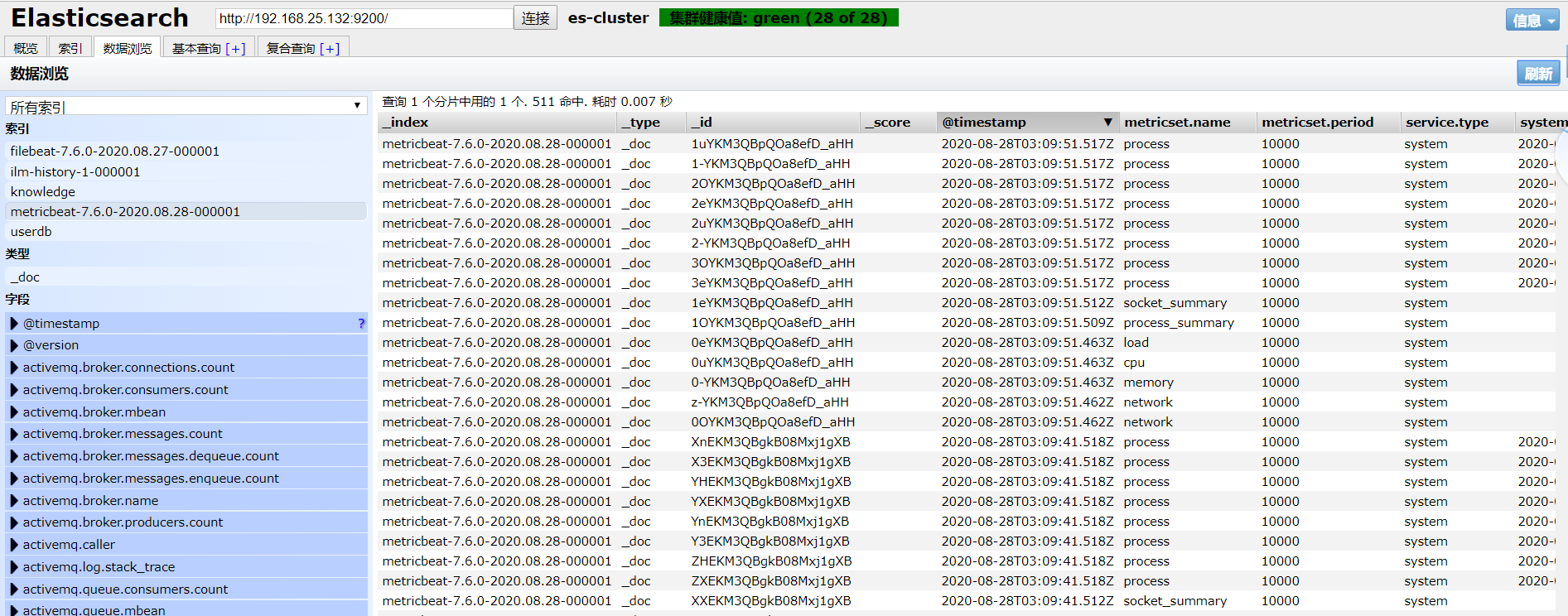The width and height of the screenshot is (1568, 616).
Task: Expand activemq.broker.messages.enqueue.count field
Action: (14, 479)
